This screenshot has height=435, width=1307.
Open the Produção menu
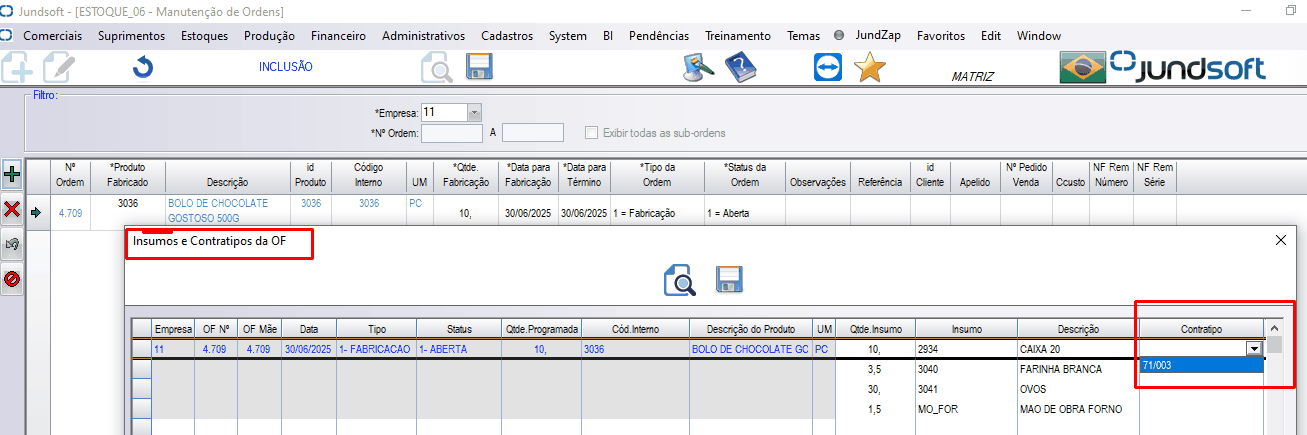[x=269, y=36]
